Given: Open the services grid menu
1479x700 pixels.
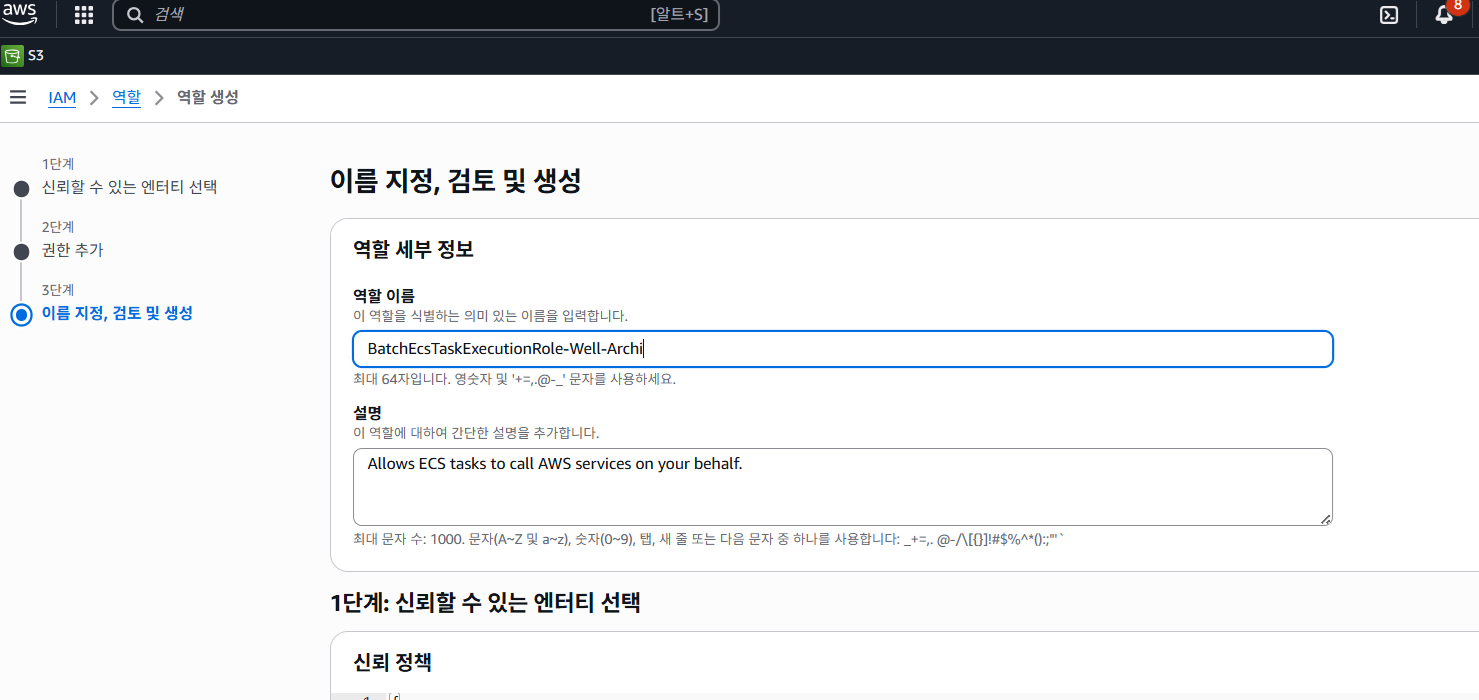Looking at the screenshot, I should [x=84, y=15].
